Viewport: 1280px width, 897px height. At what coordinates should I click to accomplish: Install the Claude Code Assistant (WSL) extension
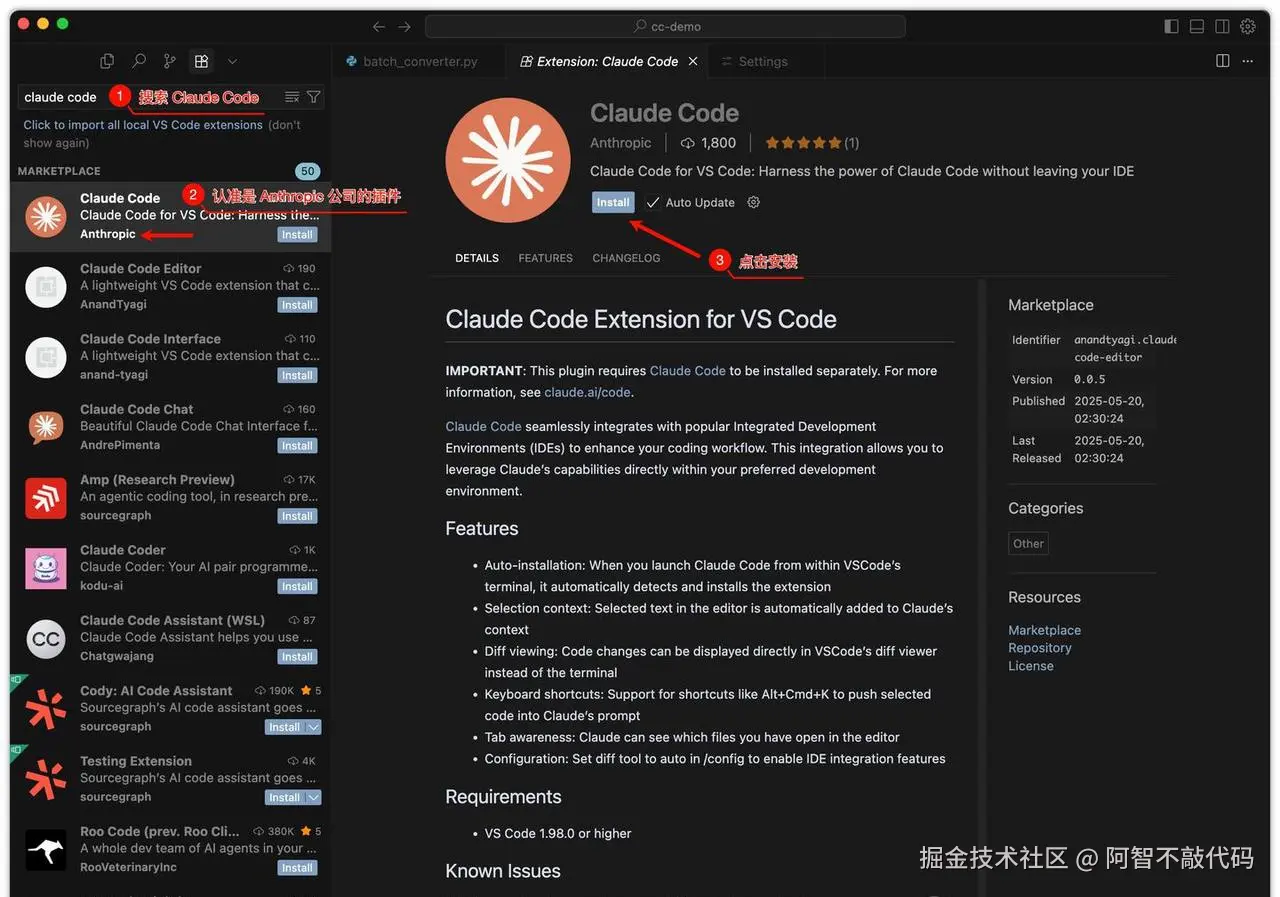pyautogui.click(x=297, y=657)
